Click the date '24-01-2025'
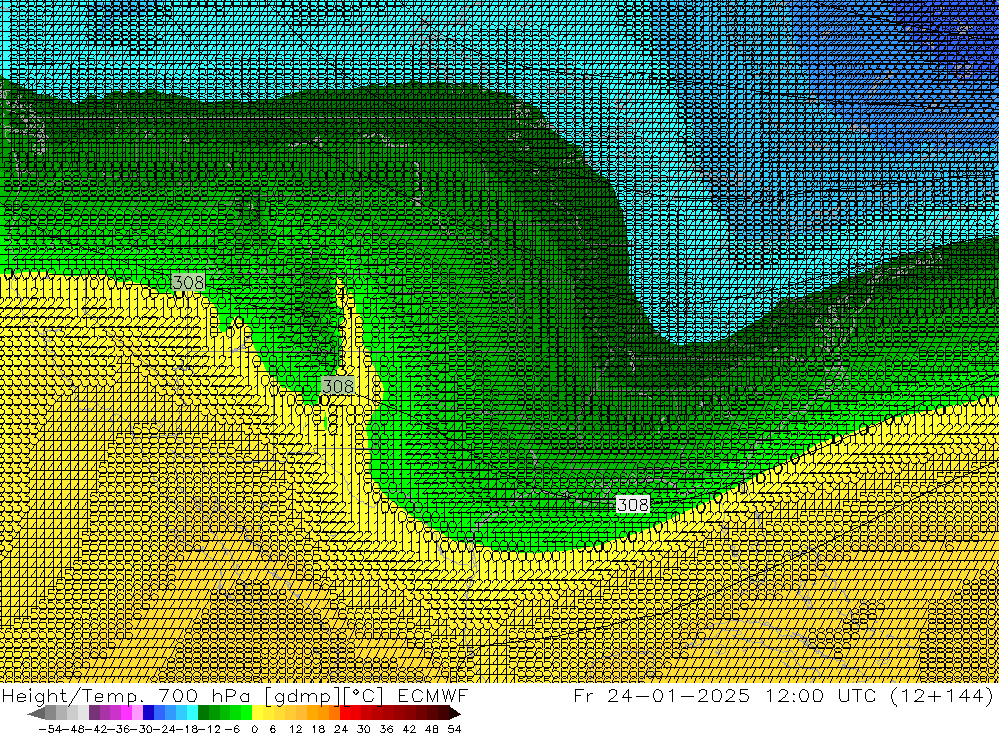The height and width of the screenshot is (733, 1000). tap(679, 695)
